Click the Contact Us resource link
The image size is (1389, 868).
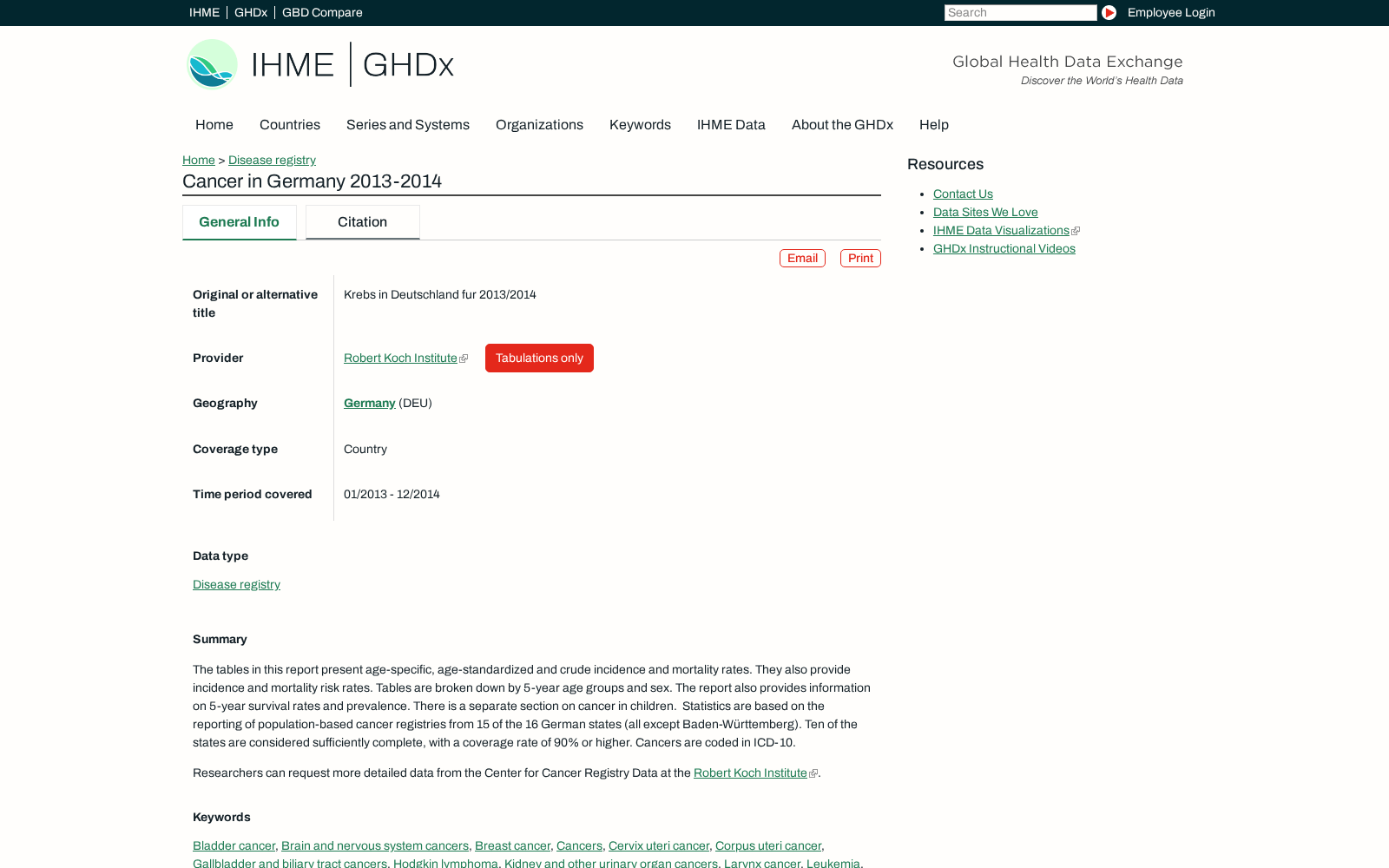(963, 194)
